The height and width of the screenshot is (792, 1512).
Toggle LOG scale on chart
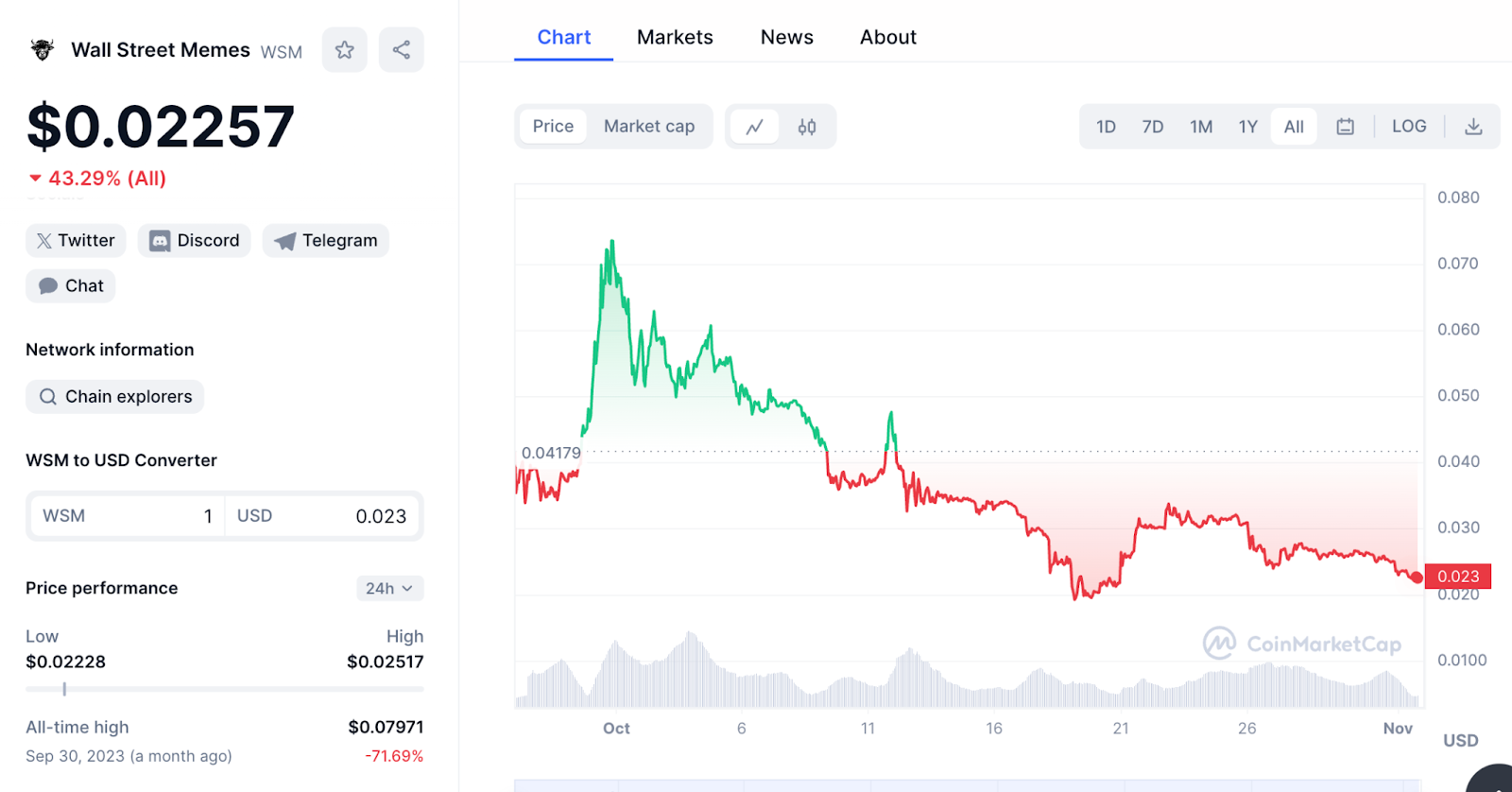pyautogui.click(x=1409, y=127)
